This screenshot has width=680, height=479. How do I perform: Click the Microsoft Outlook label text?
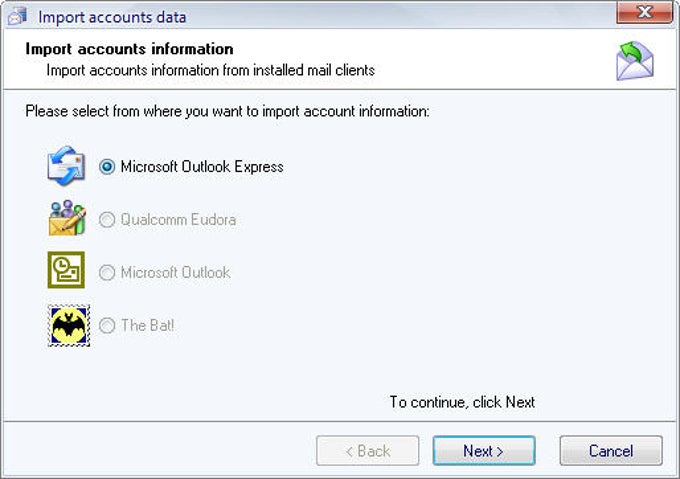click(x=175, y=273)
